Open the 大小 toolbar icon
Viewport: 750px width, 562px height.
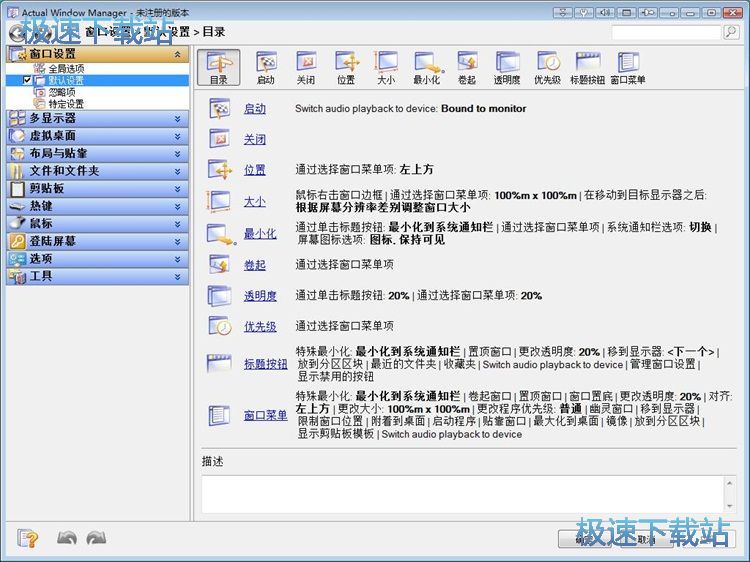386,67
